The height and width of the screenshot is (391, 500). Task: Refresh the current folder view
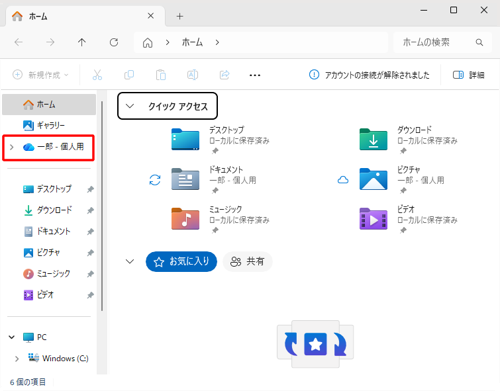pos(114,42)
